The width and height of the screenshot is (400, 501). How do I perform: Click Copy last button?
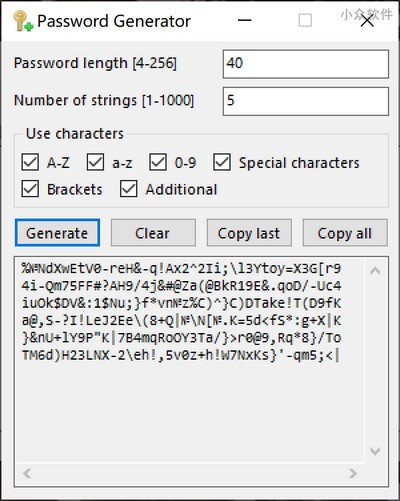coord(249,233)
